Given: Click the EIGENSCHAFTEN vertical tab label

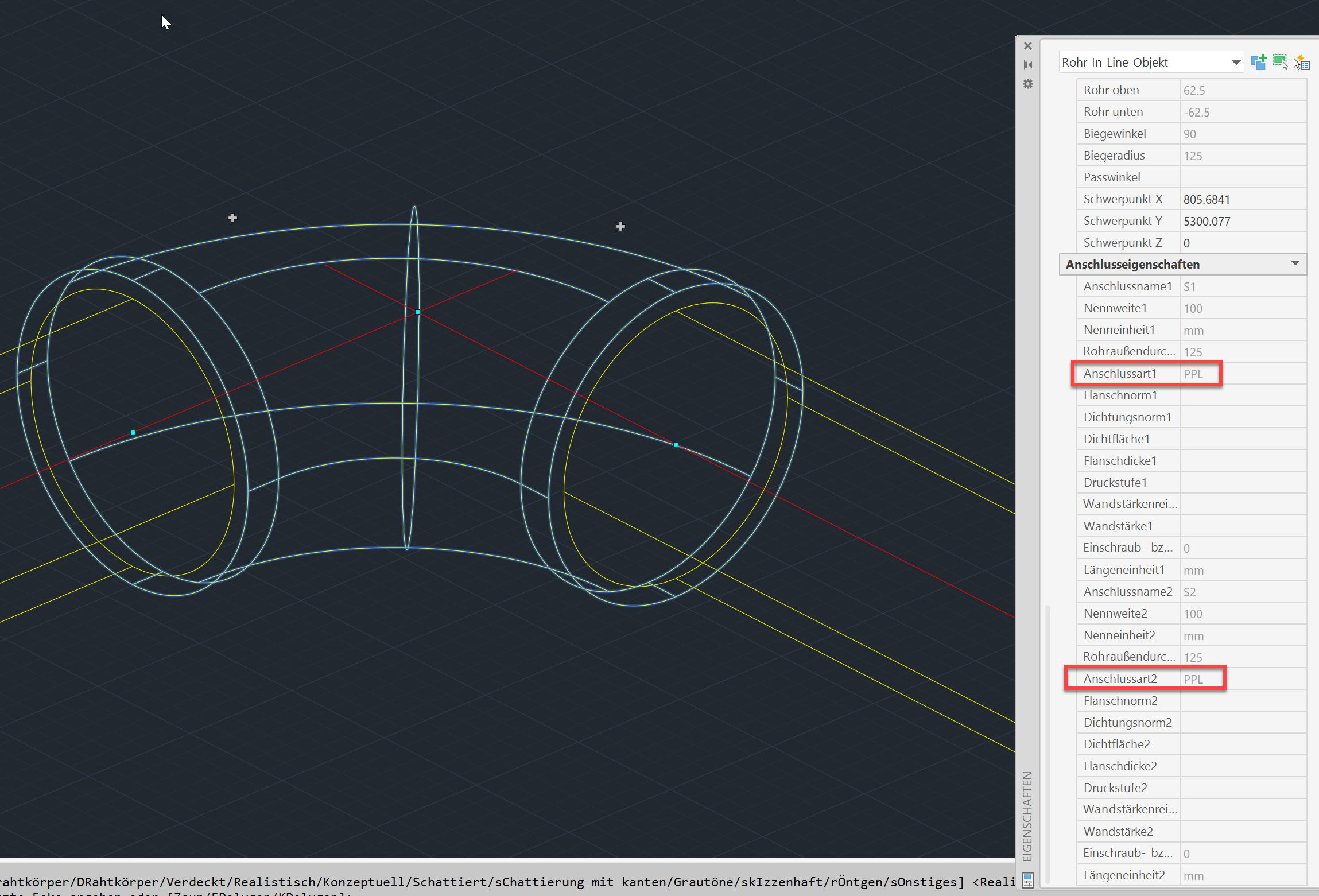Looking at the screenshot, I should [1027, 815].
